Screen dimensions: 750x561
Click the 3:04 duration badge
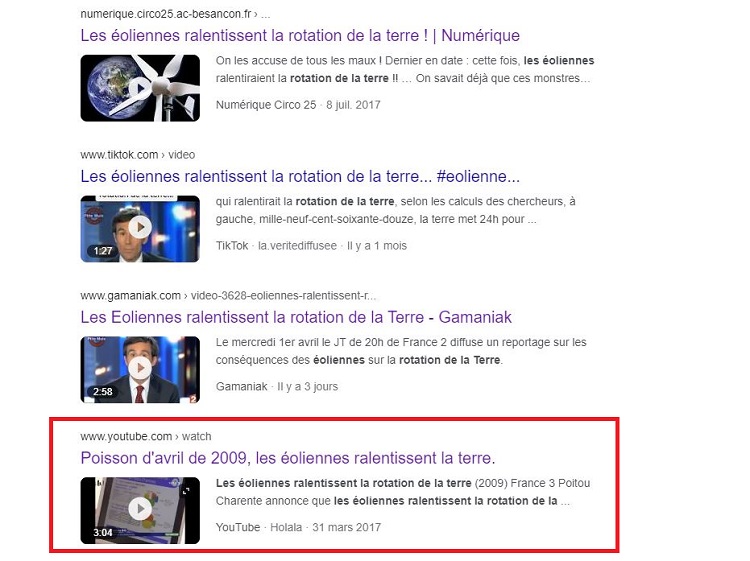103,532
